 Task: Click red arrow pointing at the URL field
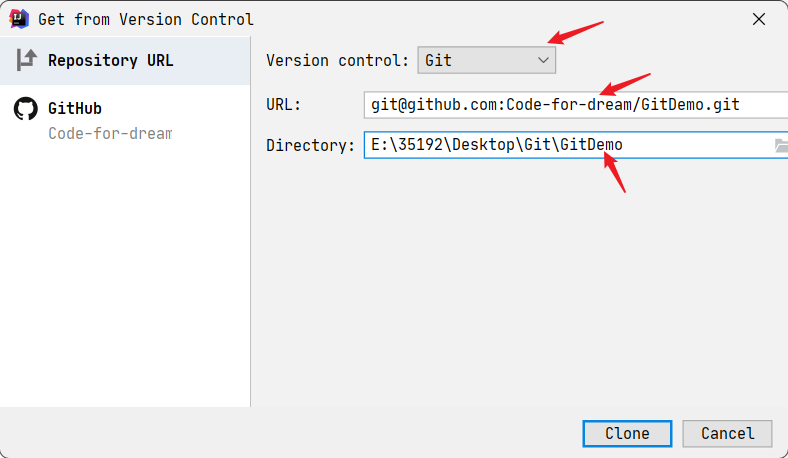pyautogui.click(x=625, y=84)
